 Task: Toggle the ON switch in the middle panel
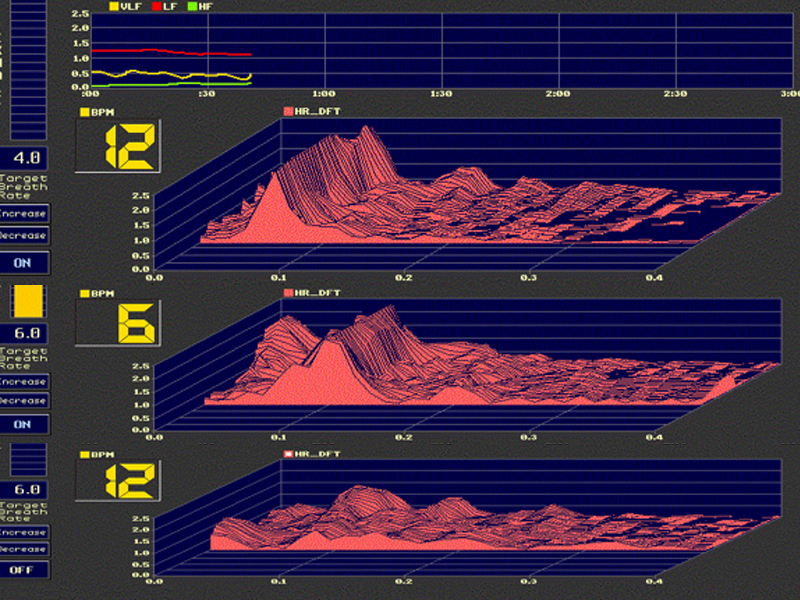pyautogui.click(x=24, y=424)
